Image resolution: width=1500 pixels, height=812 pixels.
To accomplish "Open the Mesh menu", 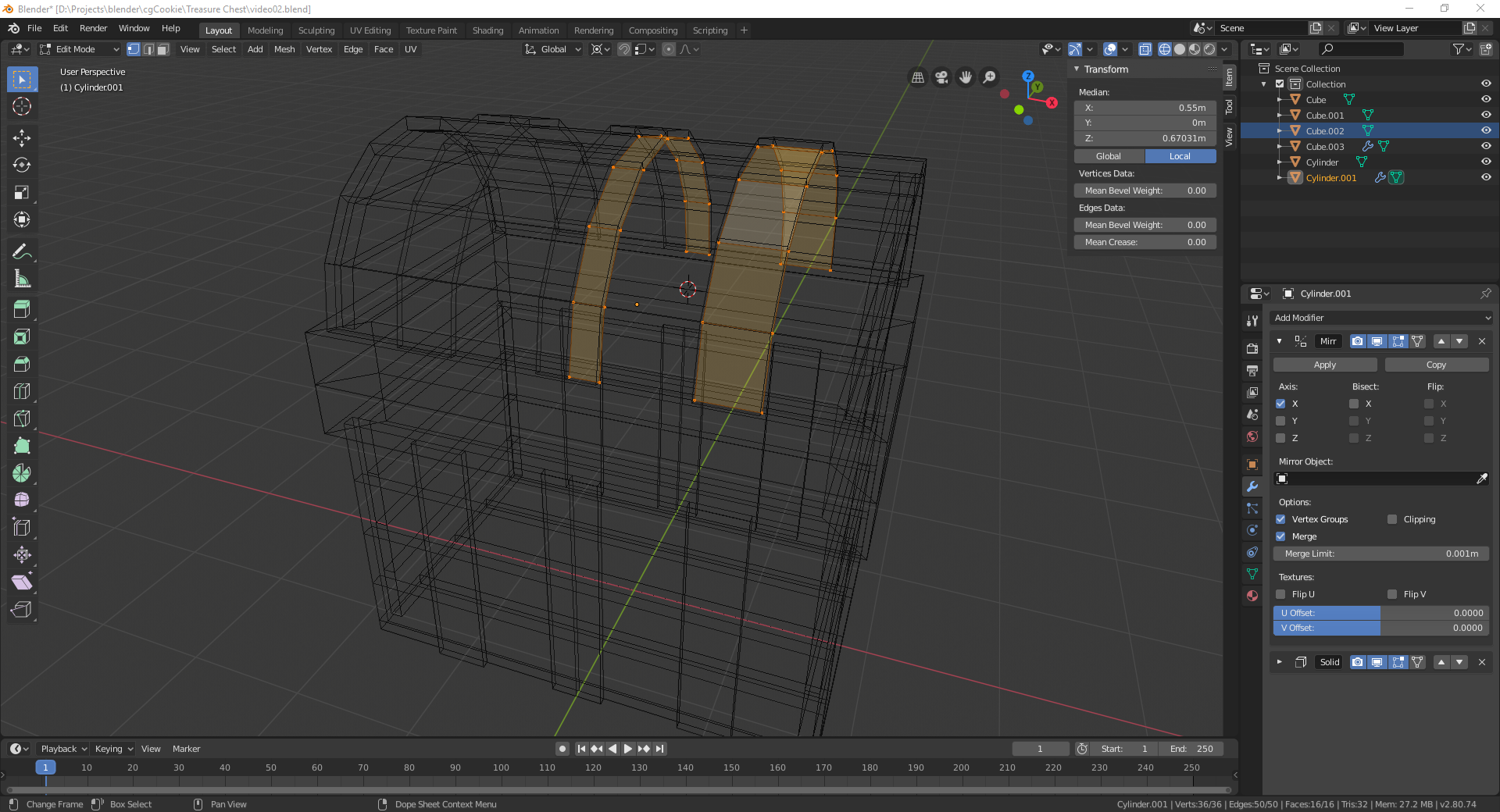I will click(x=284, y=49).
